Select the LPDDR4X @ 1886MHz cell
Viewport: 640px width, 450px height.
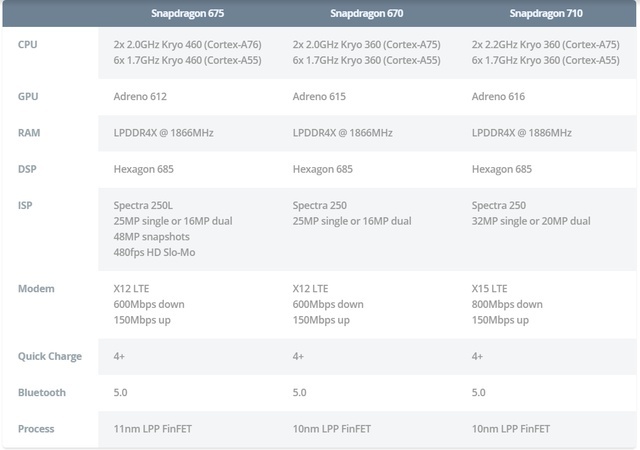(x=522, y=133)
